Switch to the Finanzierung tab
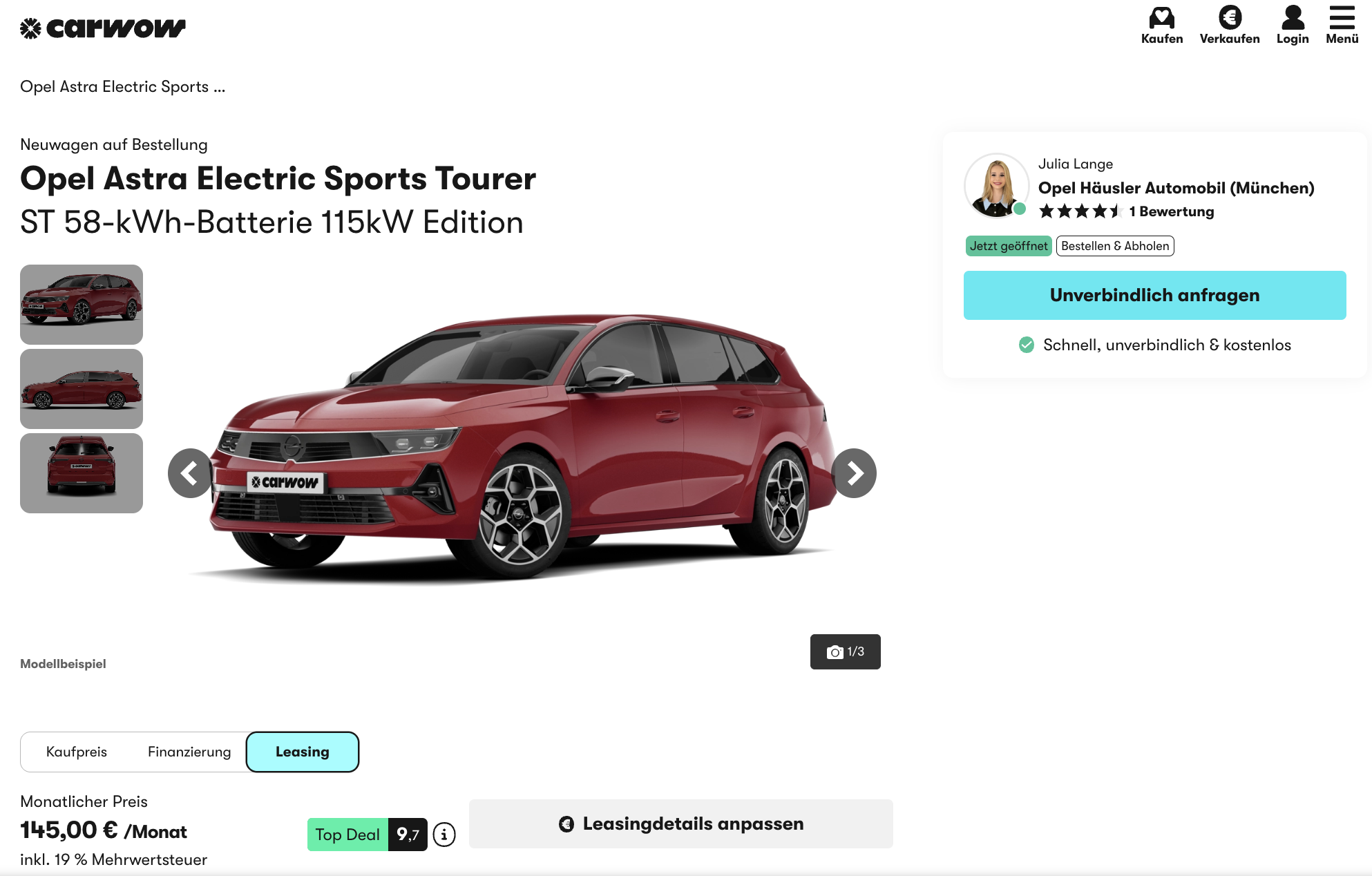The width and height of the screenshot is (1372, 876). click(x=189, y=752)
